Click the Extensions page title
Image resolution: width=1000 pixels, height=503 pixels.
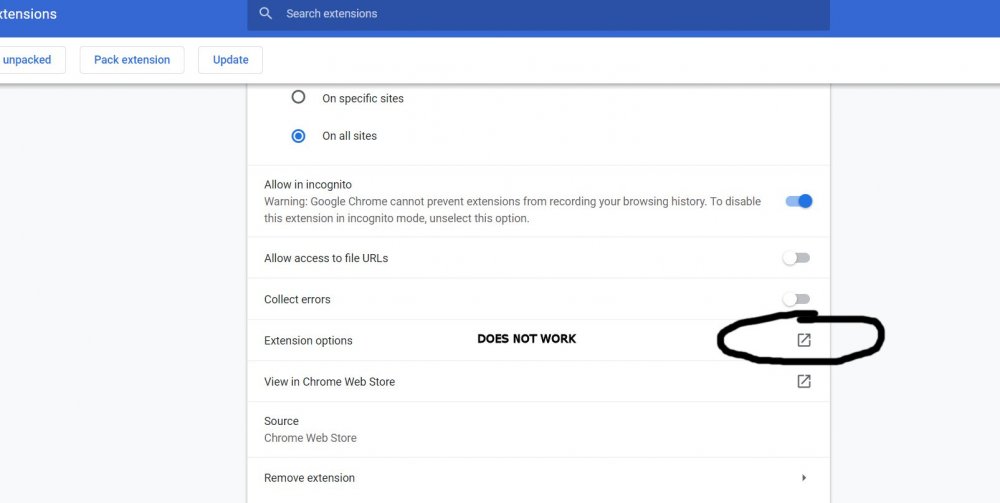[28, 14]
